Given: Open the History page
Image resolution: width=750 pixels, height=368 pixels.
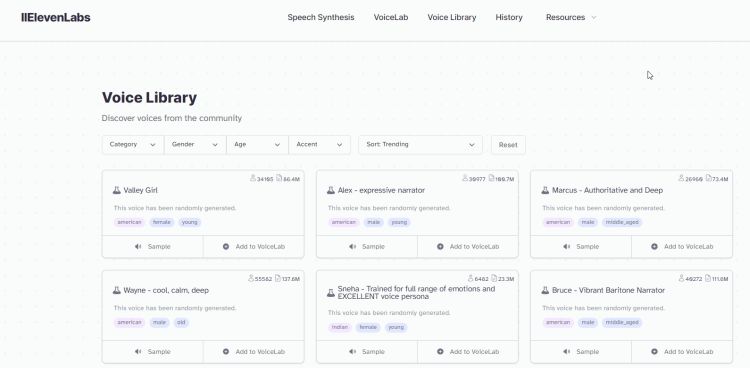Looking at the screenshot, I should pos(509,17).
